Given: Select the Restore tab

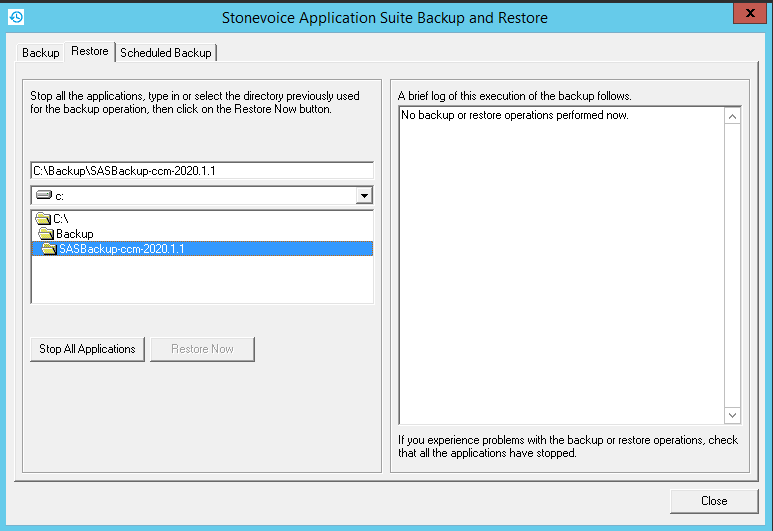Looking at the screenshot, I should click(89, 51).
